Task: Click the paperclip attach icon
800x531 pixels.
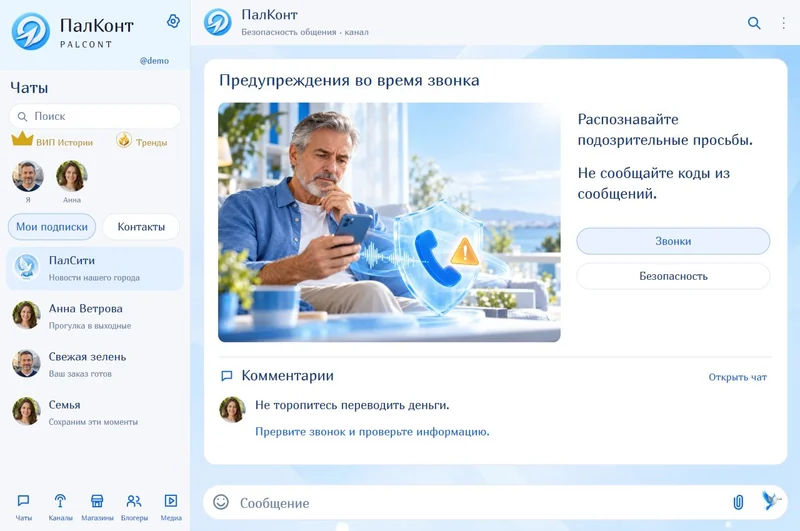Action: point(738,502)
